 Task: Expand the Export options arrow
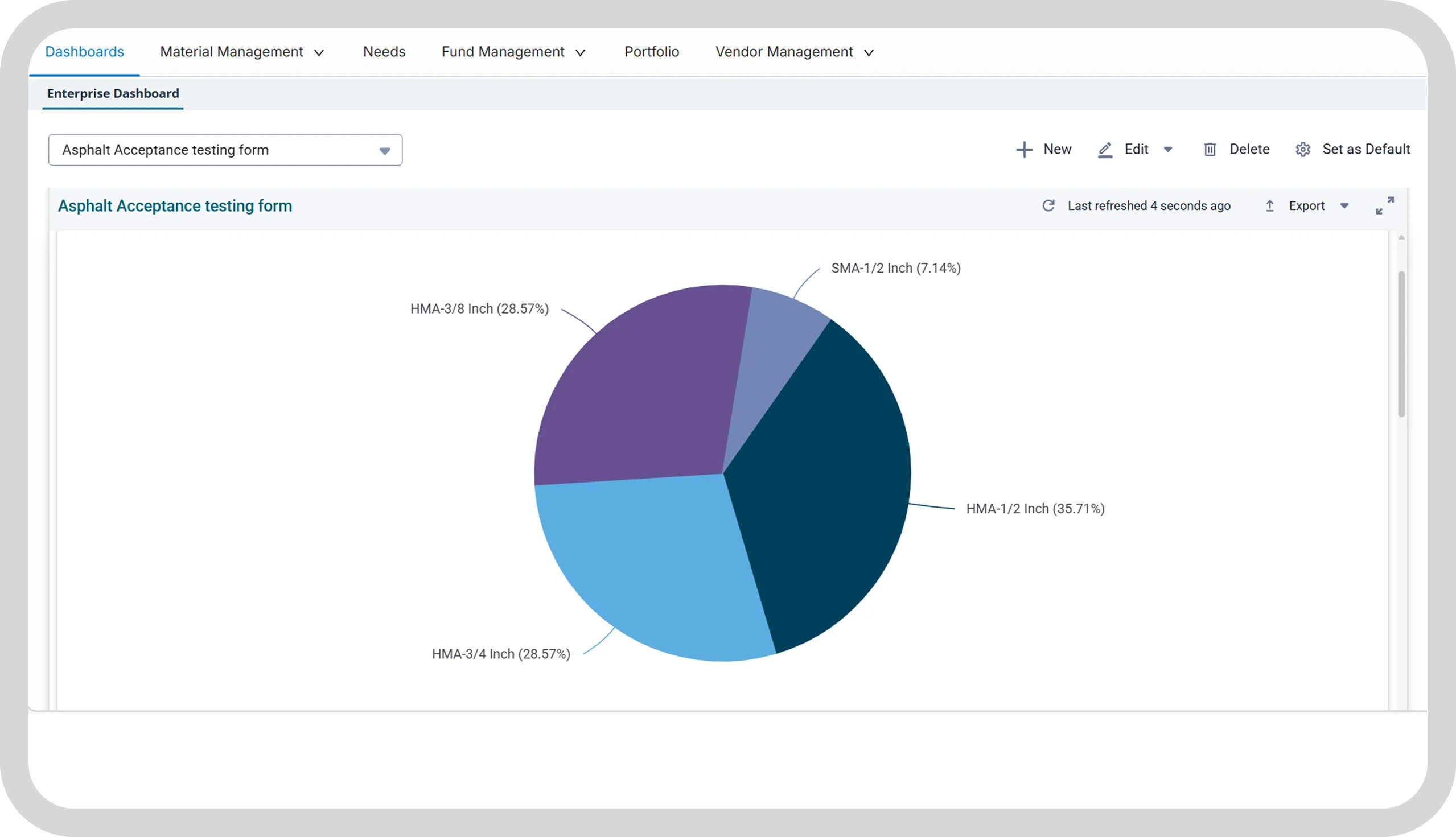pos(1344,206)
